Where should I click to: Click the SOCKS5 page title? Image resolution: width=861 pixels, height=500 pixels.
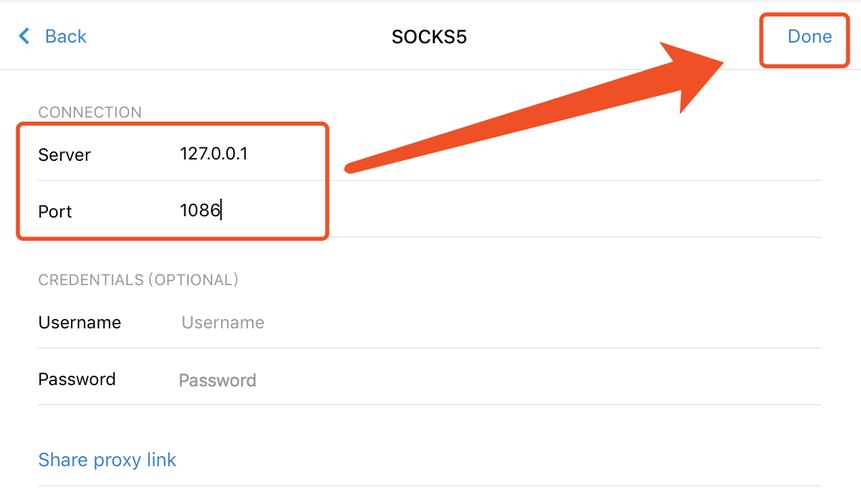429,37
